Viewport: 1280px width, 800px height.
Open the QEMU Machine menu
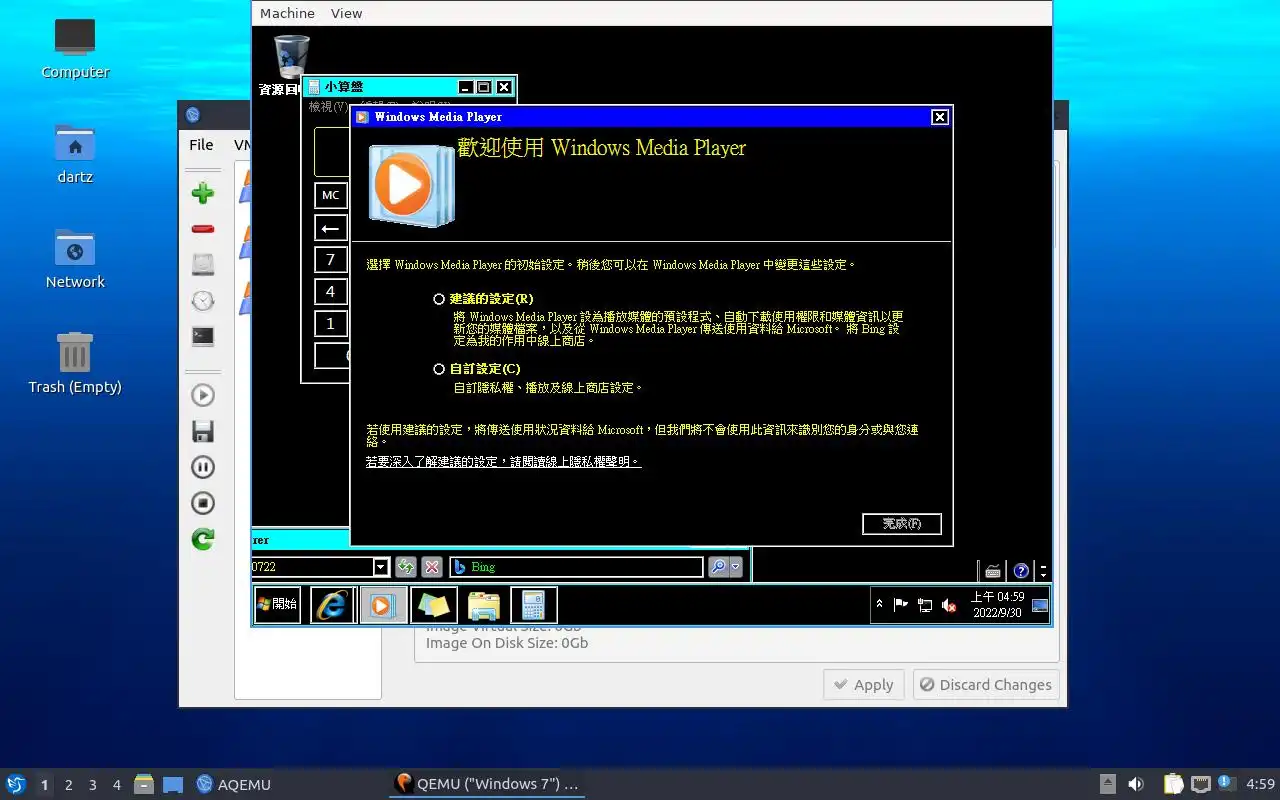pyautogui.click(x=287, y=13)
